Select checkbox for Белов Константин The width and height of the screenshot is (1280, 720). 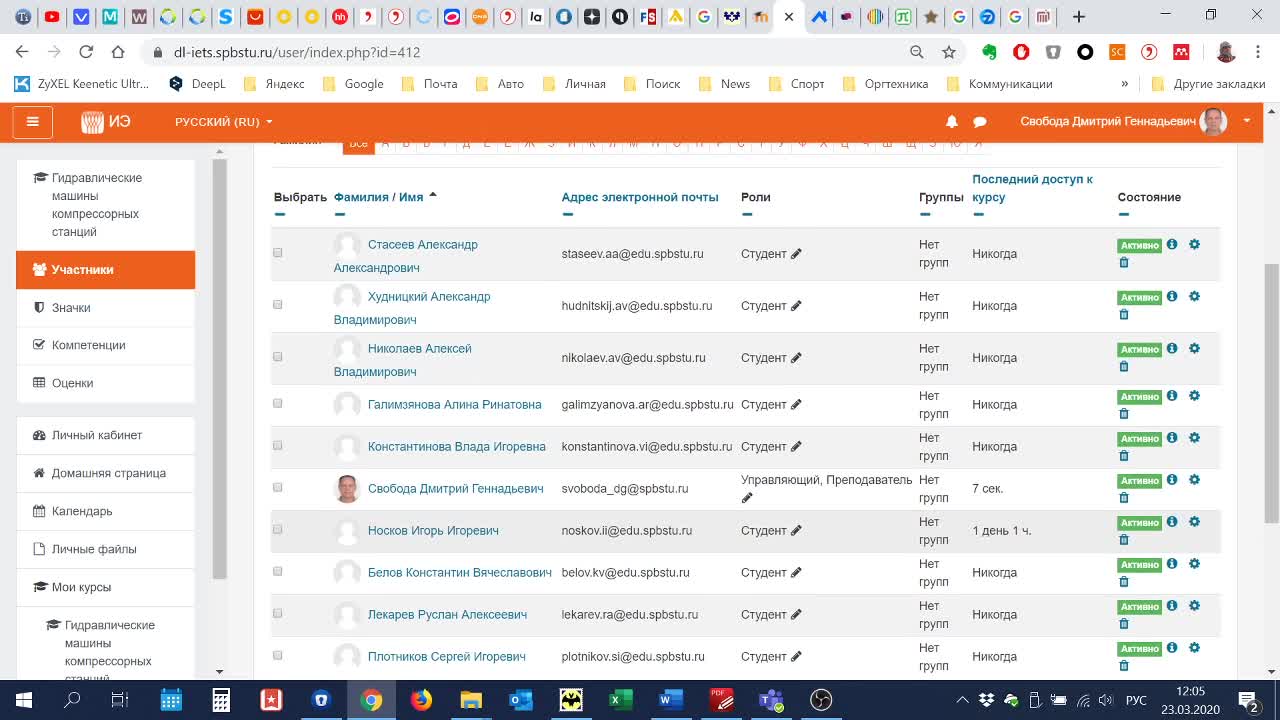278,572
